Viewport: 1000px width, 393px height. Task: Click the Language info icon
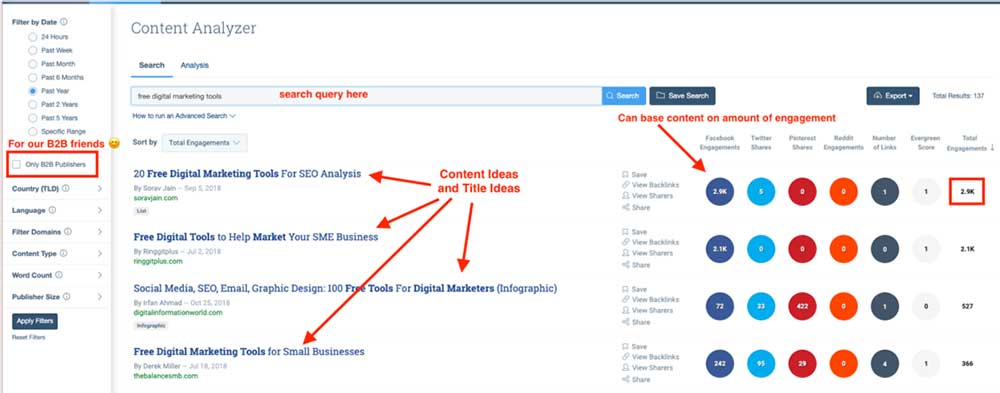(52, 210)
